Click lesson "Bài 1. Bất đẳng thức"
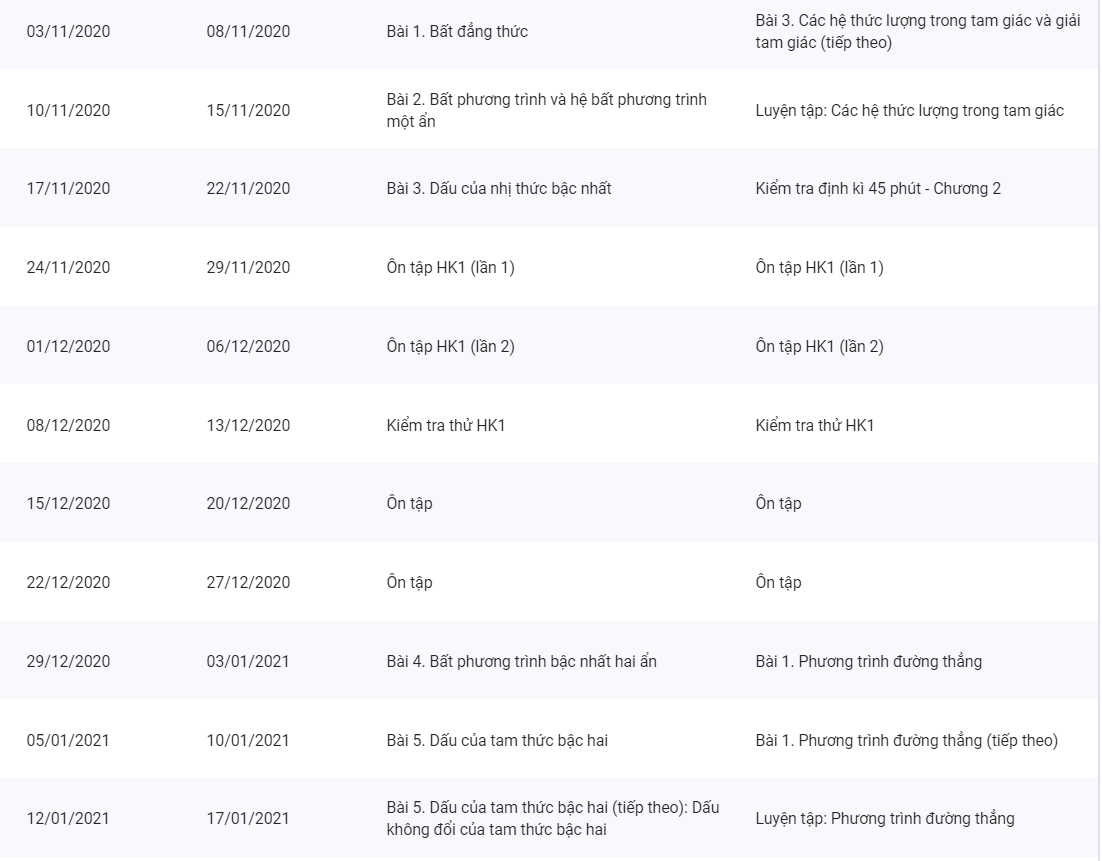1102x861 pixels. click(457, 31)
